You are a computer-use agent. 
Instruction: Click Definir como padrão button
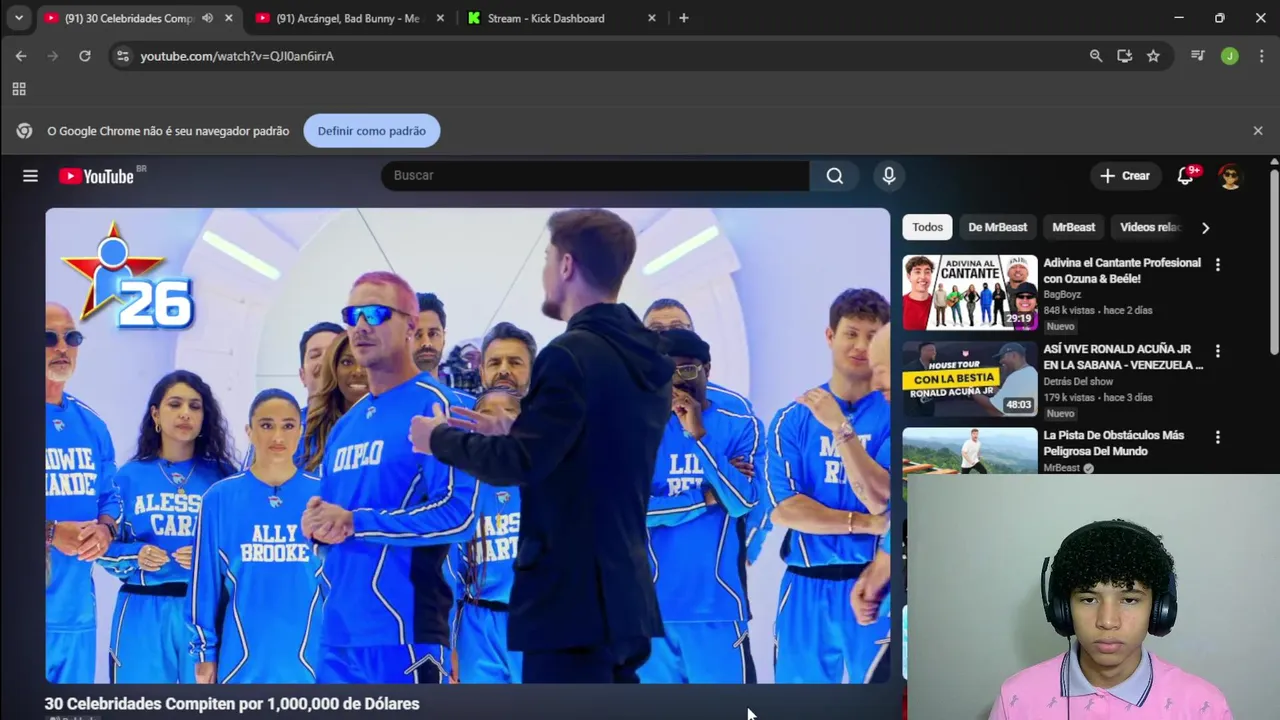tap(371, 131)
